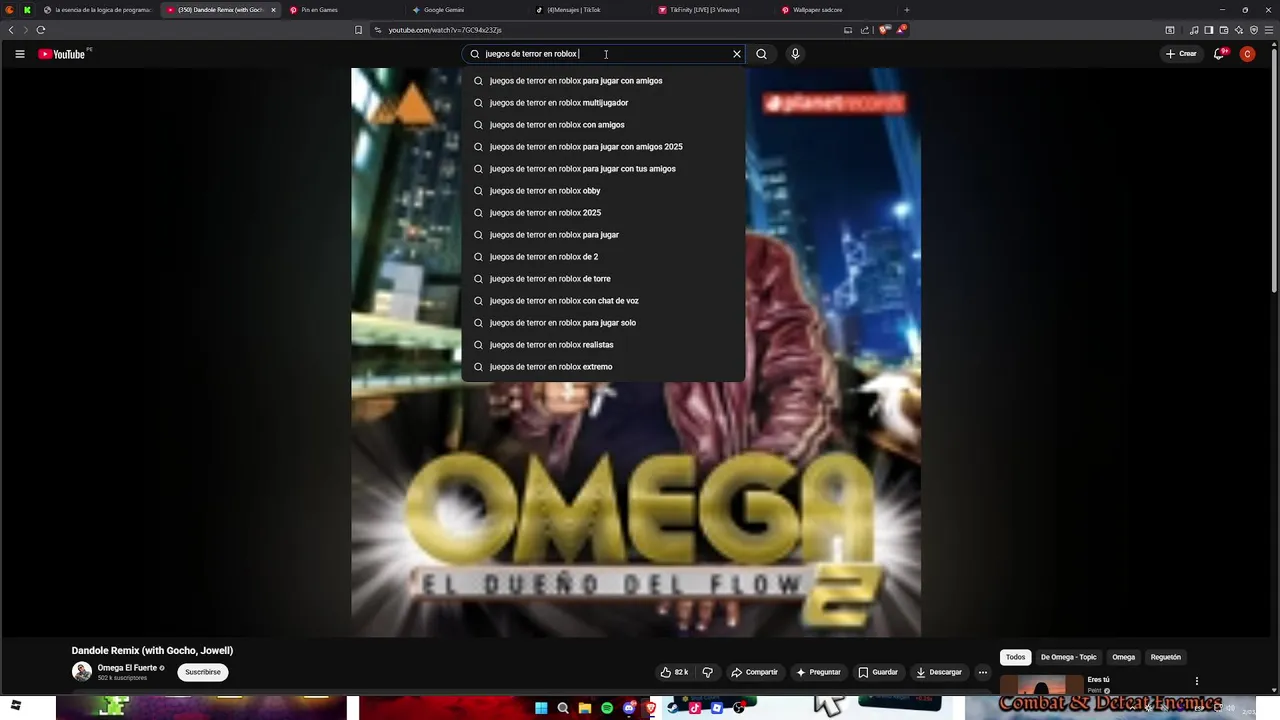Image resolution: width=1280 pixels, height=720 pixels.
Task: Open Roblox from the taskbar
Action: (717, 708)
